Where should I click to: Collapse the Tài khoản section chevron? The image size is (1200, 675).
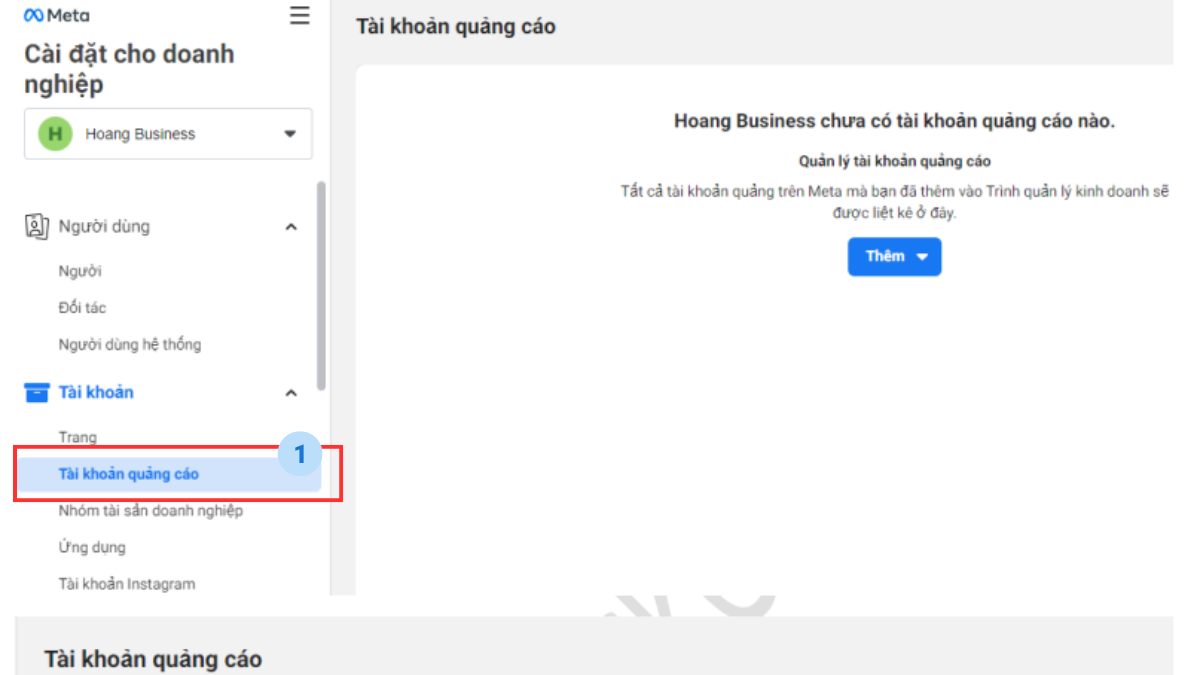(x=291, y=393)
